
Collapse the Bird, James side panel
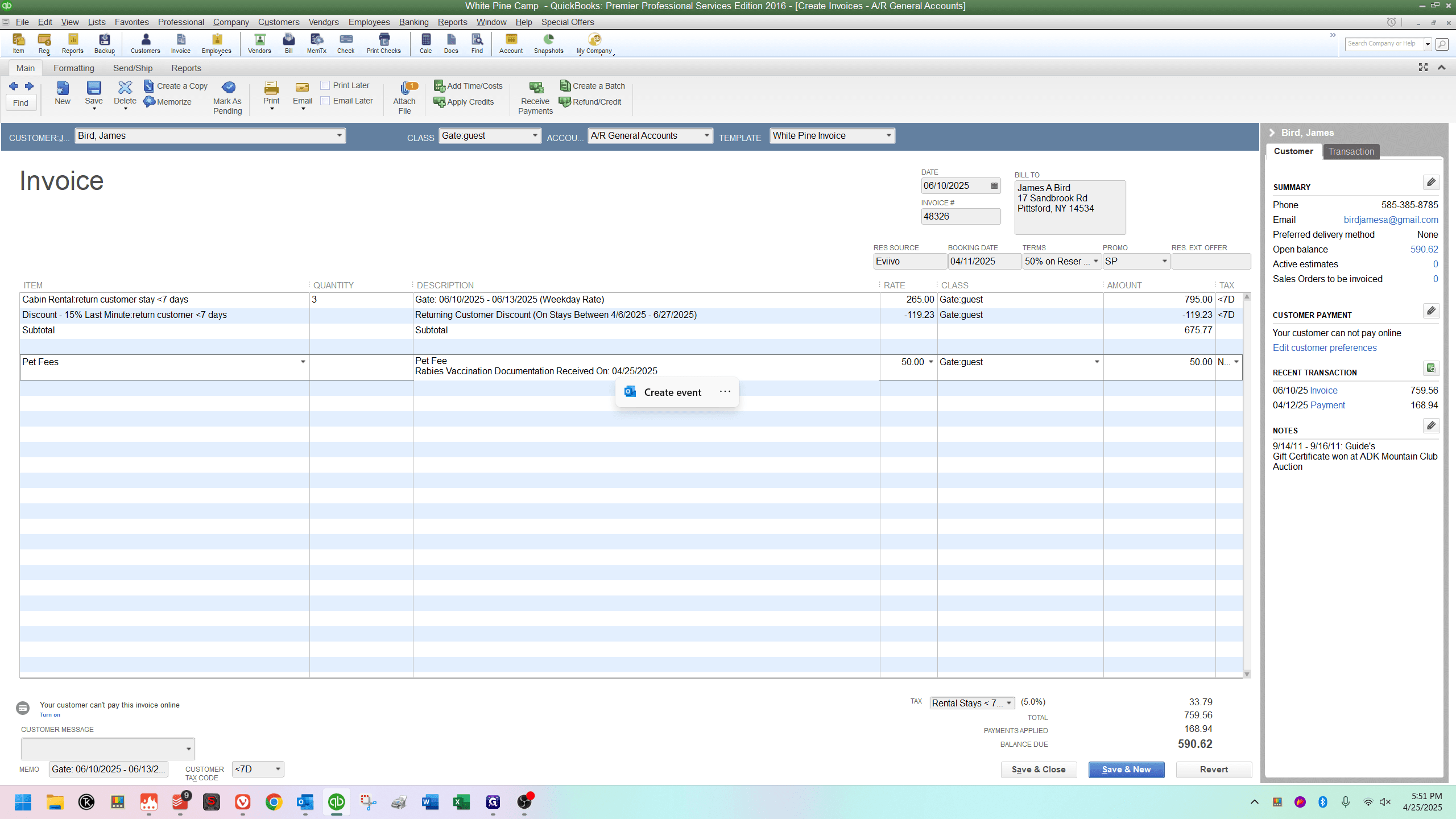click(1272, 133)
